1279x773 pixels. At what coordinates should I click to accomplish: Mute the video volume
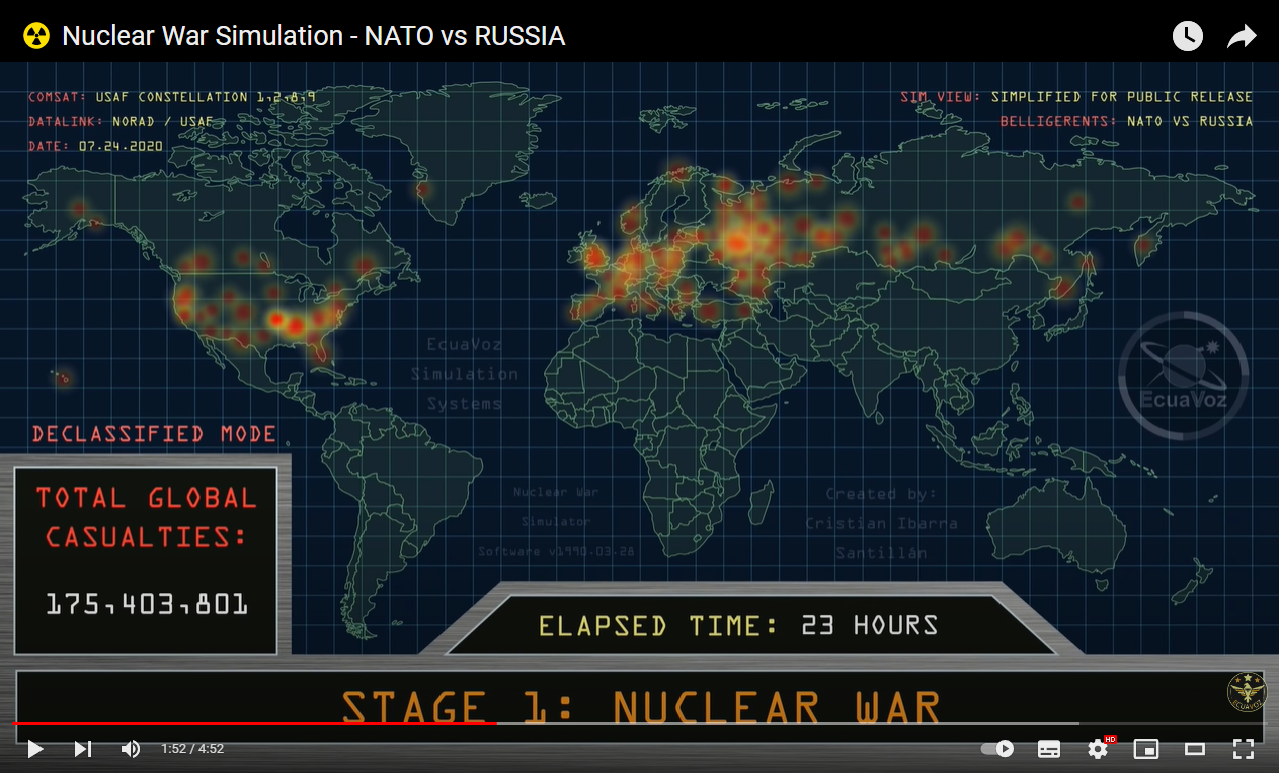coord(131,748)
